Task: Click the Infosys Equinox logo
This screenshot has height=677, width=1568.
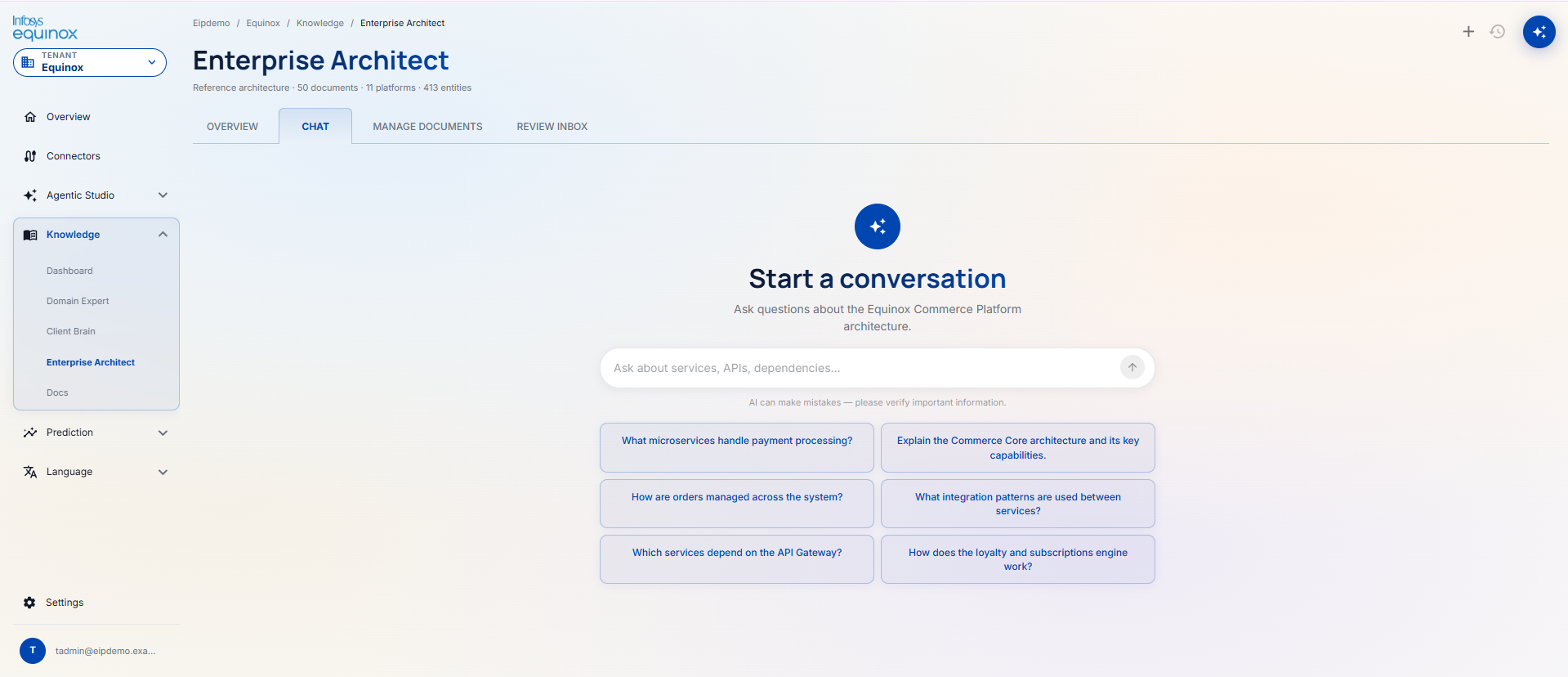Action: click(45, 28)
